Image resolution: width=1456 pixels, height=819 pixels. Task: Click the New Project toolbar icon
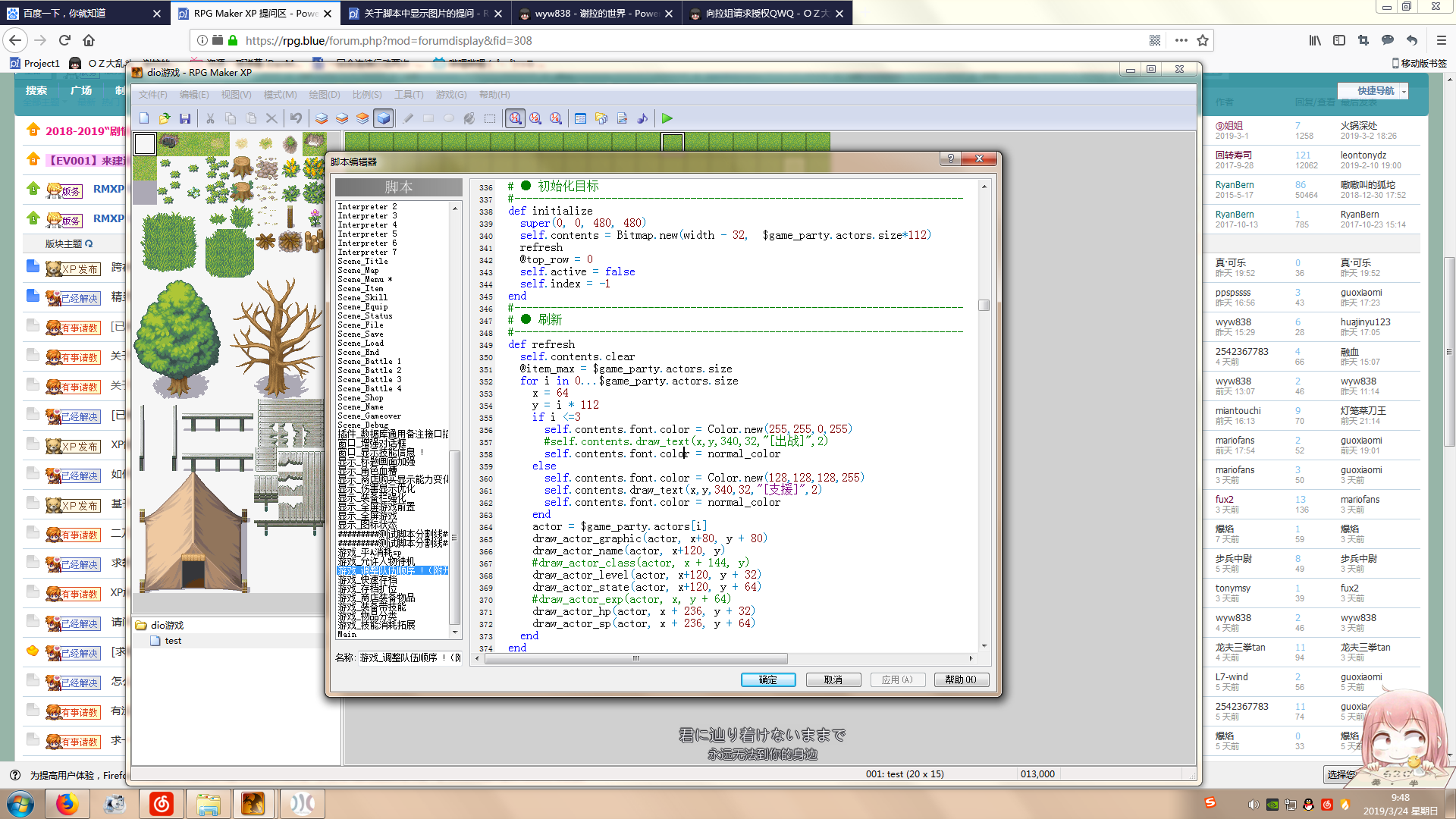coord(144,118)
